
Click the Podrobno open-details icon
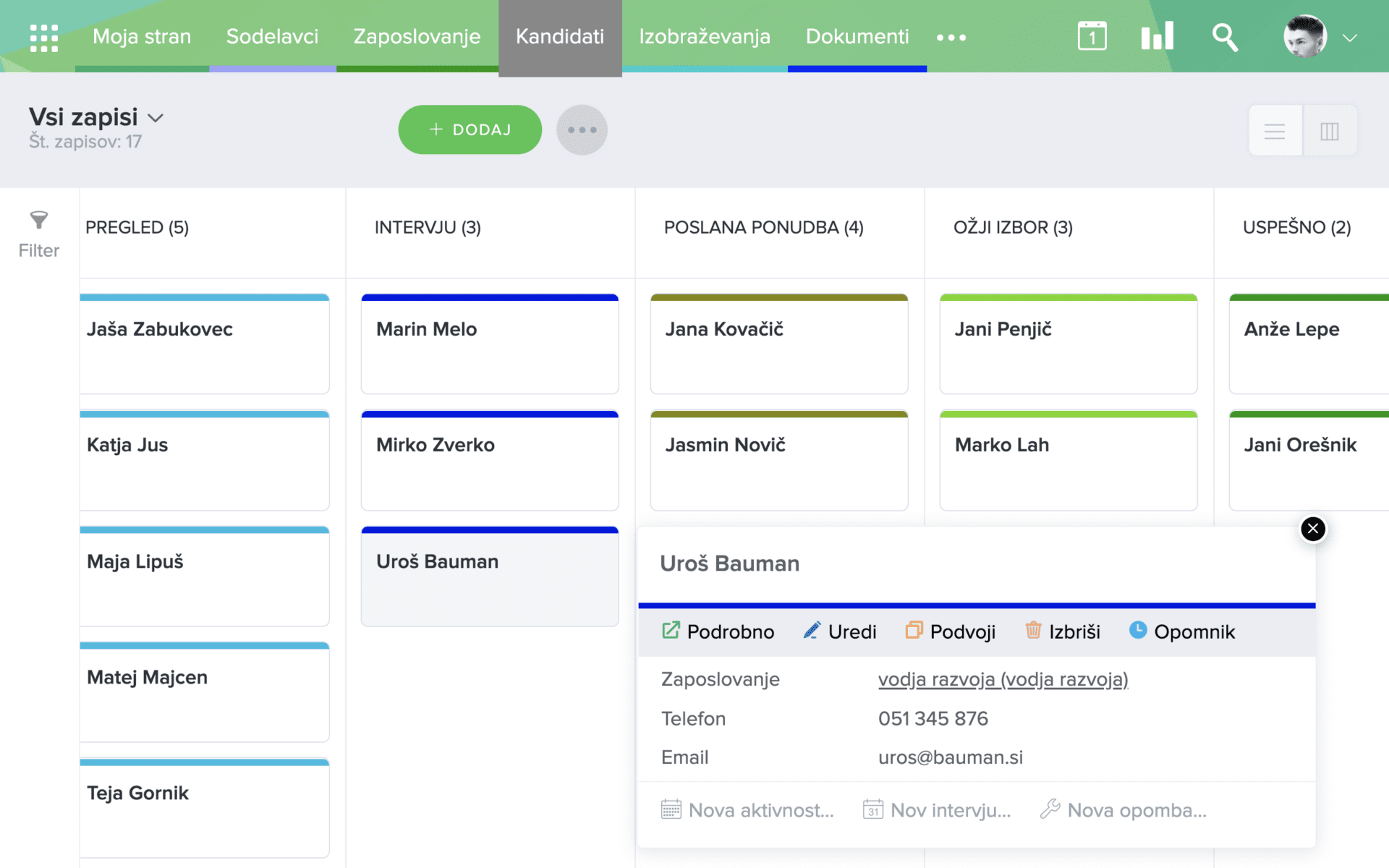pyautogui.click(x=671, y=631)
